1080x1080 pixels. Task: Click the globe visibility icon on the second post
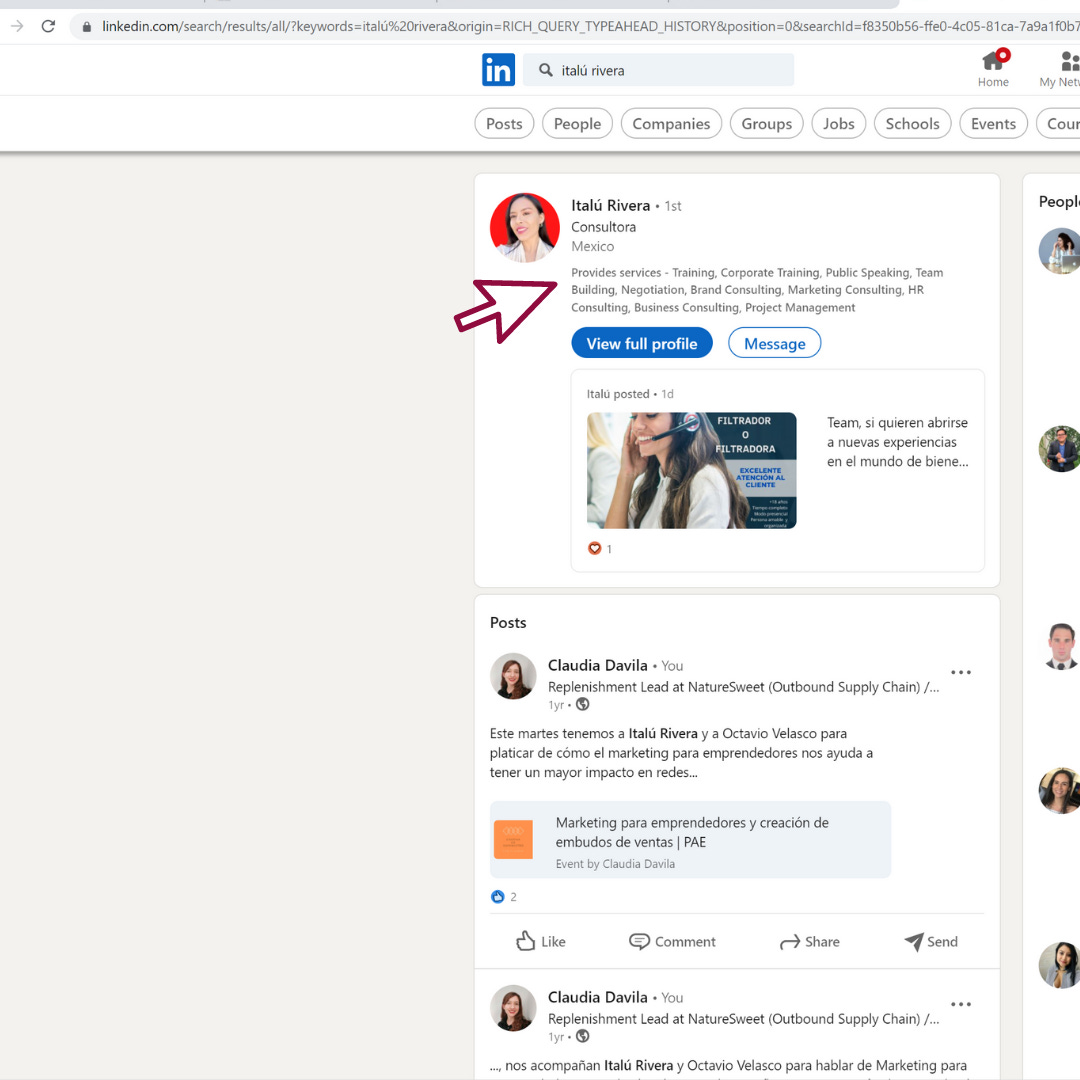(583, 1036)
